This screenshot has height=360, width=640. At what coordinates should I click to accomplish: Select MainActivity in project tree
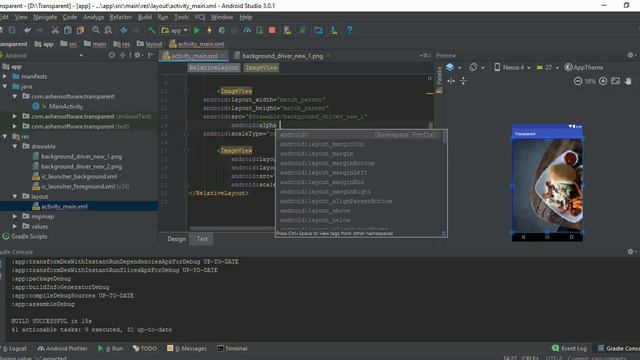pos(66,107)
